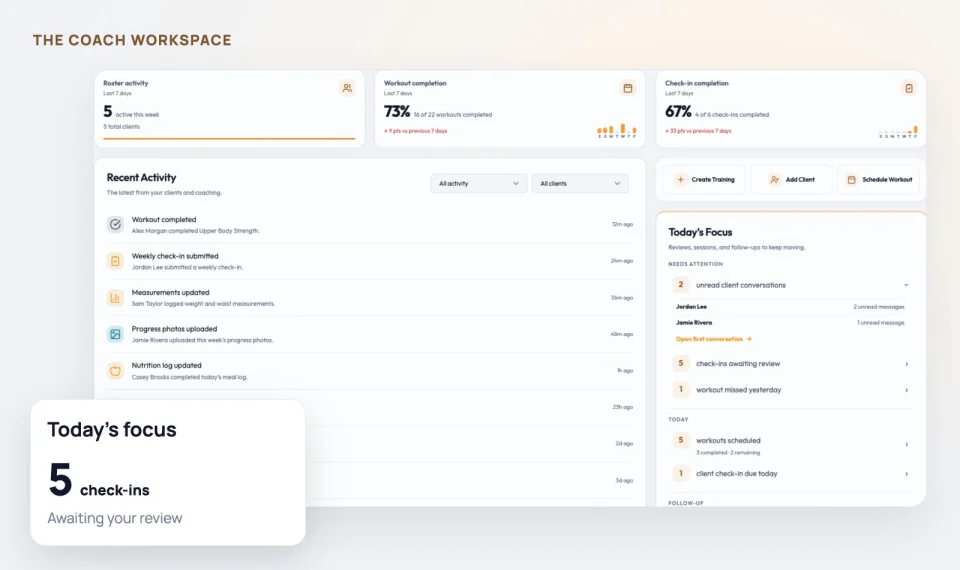This screenshot has height=570, width=960.
Task: Open Jamie Rivera's unread conversation
Action: (790, 323)
